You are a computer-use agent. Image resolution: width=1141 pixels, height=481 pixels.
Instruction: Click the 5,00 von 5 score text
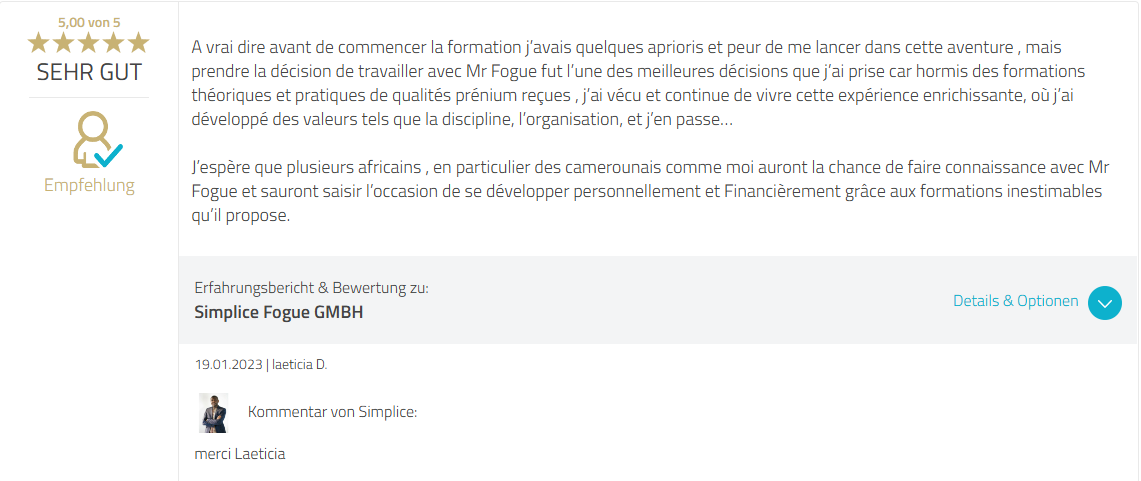tap(89, 21)
